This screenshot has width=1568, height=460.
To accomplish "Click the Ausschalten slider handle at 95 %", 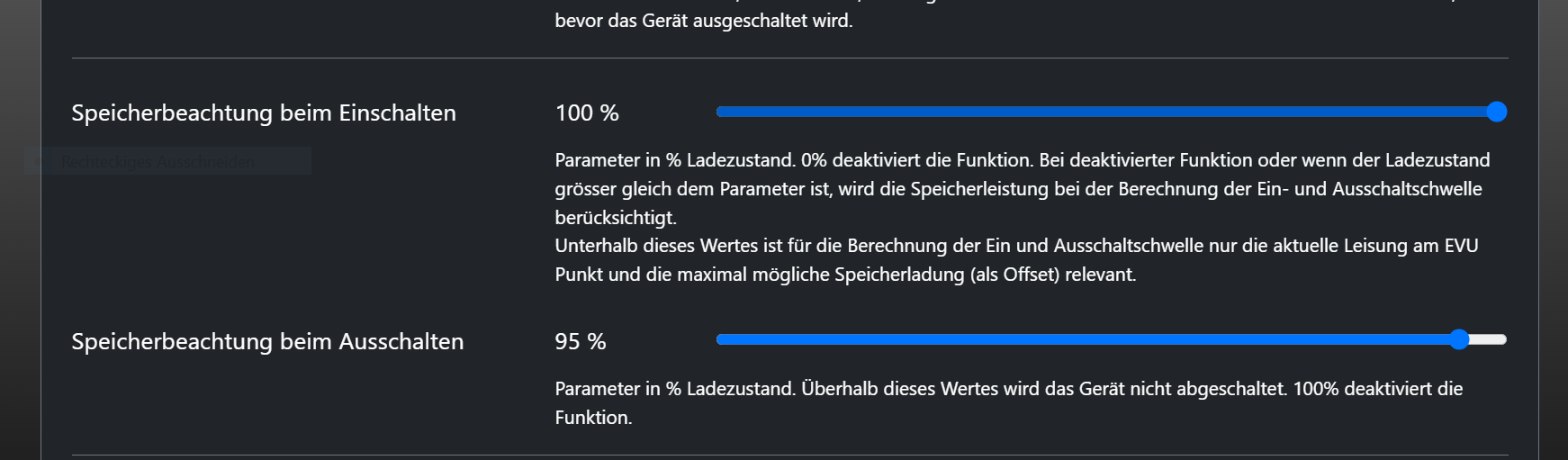I will tap(1459, 339).
